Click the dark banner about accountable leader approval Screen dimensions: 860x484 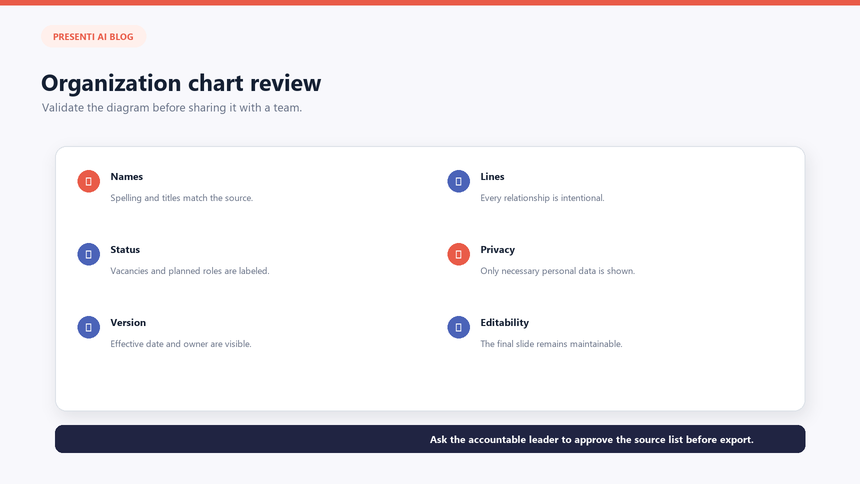pyautogui.click(x=430, y=439)
